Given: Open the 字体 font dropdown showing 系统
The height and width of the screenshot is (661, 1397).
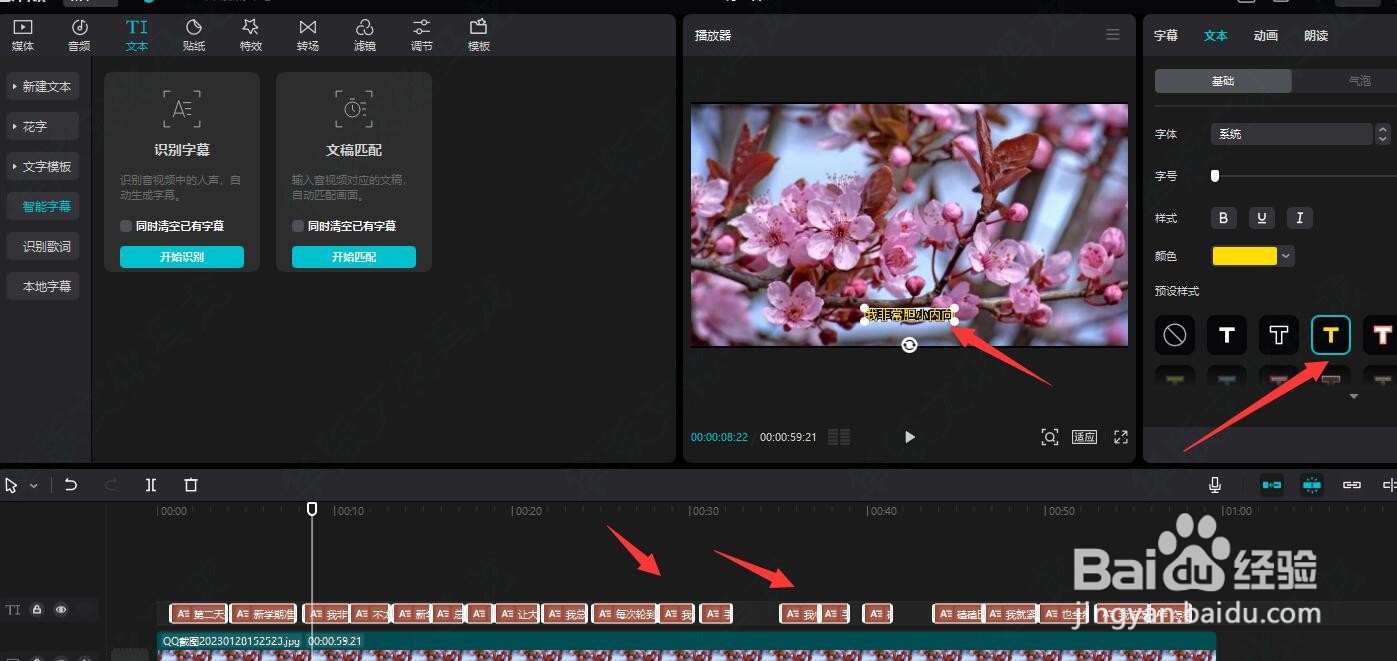Looking at the screenshot, I should coord(1291,133).
